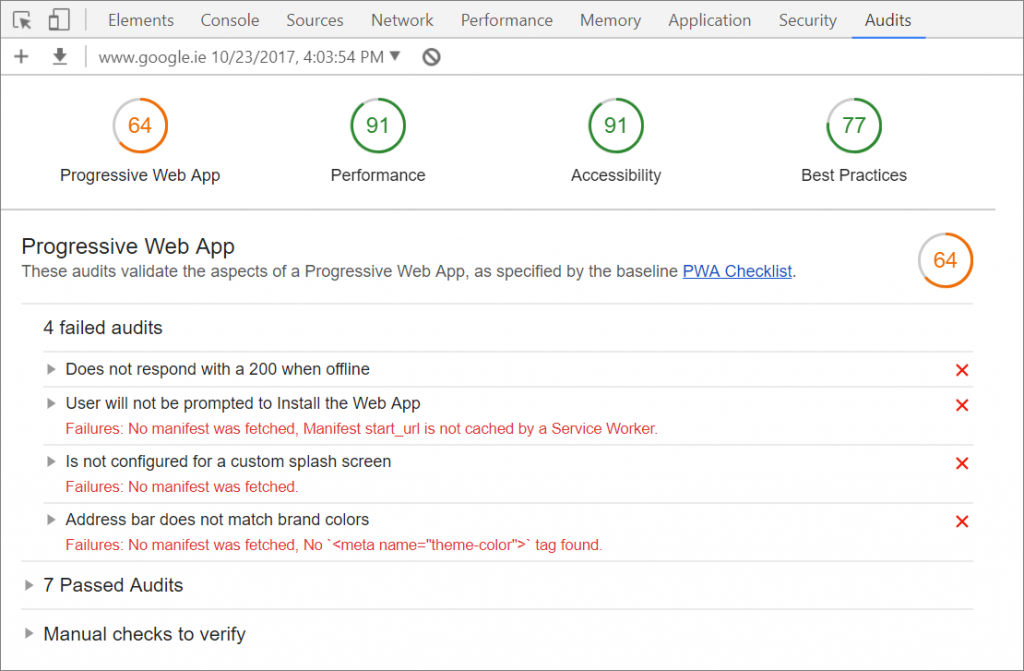Screen dimensions: 1024x671
Task: Click failure text mentioning theme-color meta tag
Action: click(334, 545)
